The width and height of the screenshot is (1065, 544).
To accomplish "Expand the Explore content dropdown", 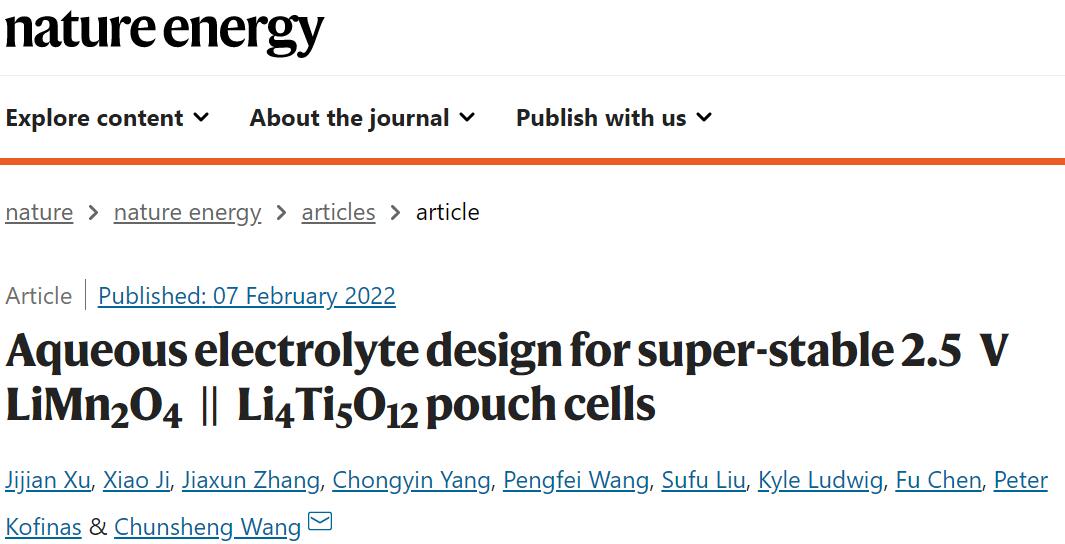I will click(107, 118).
